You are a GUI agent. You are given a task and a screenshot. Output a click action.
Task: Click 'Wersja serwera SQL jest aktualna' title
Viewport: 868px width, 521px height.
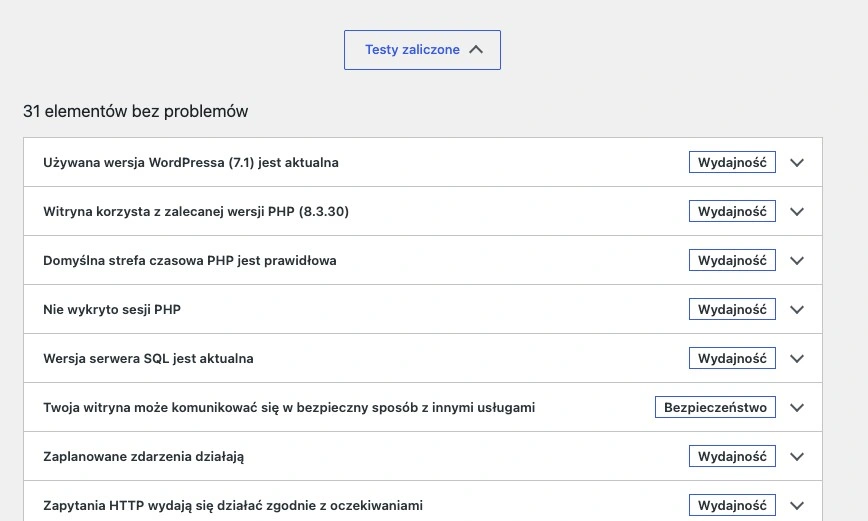point(148,358)
